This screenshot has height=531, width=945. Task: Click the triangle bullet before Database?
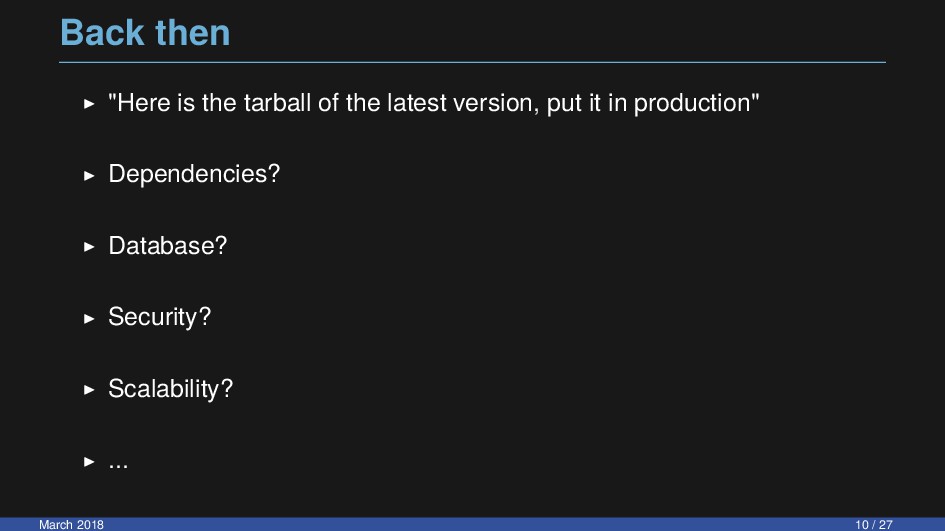(x=89, y=247)
